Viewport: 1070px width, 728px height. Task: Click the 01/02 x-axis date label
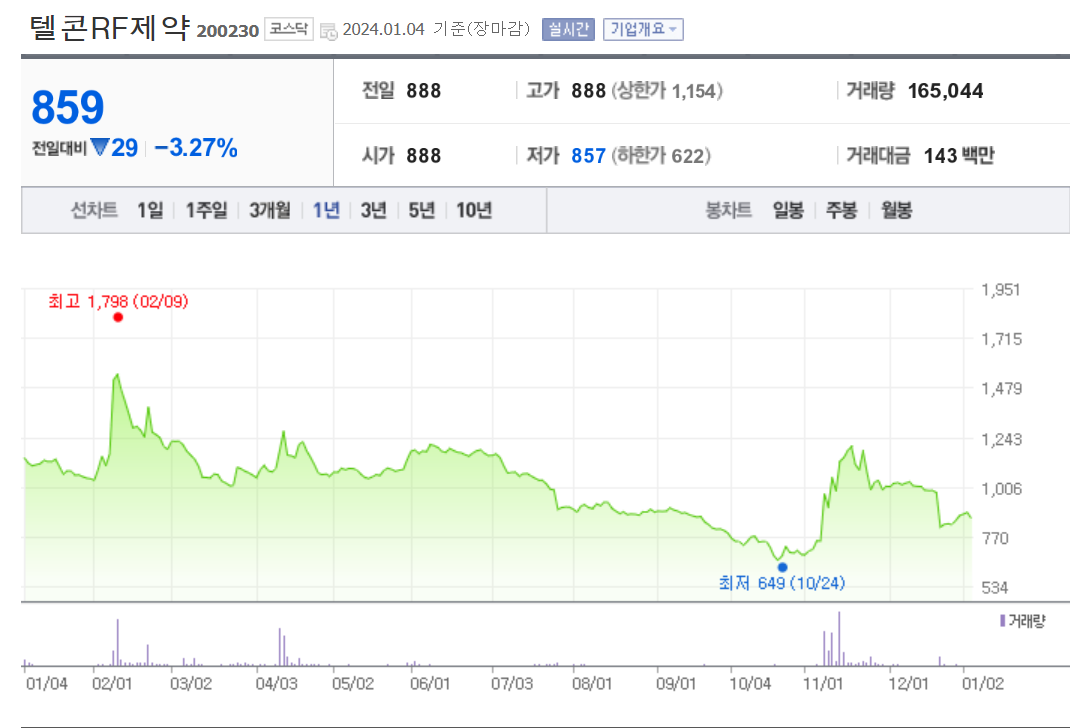(x=983, y=683)
